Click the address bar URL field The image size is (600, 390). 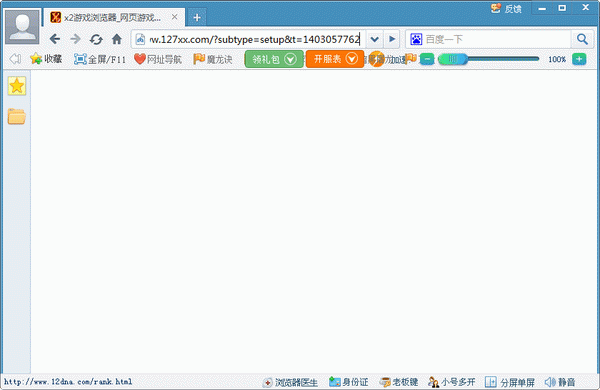pos(255,39)
